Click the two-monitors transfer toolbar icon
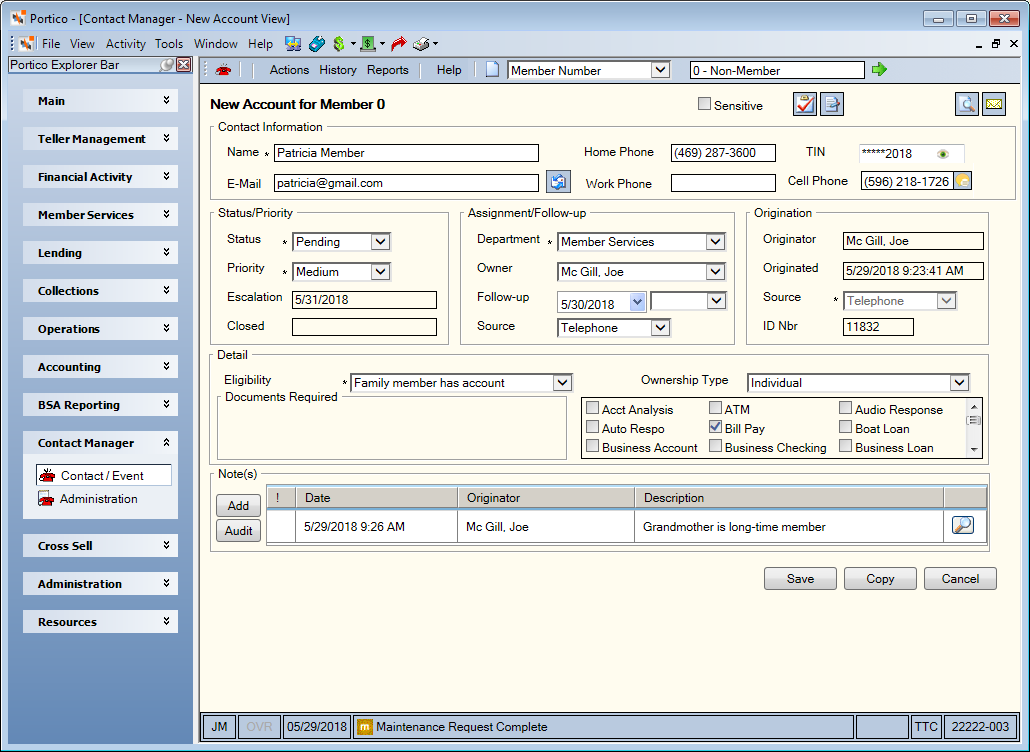 click(293, 44)
